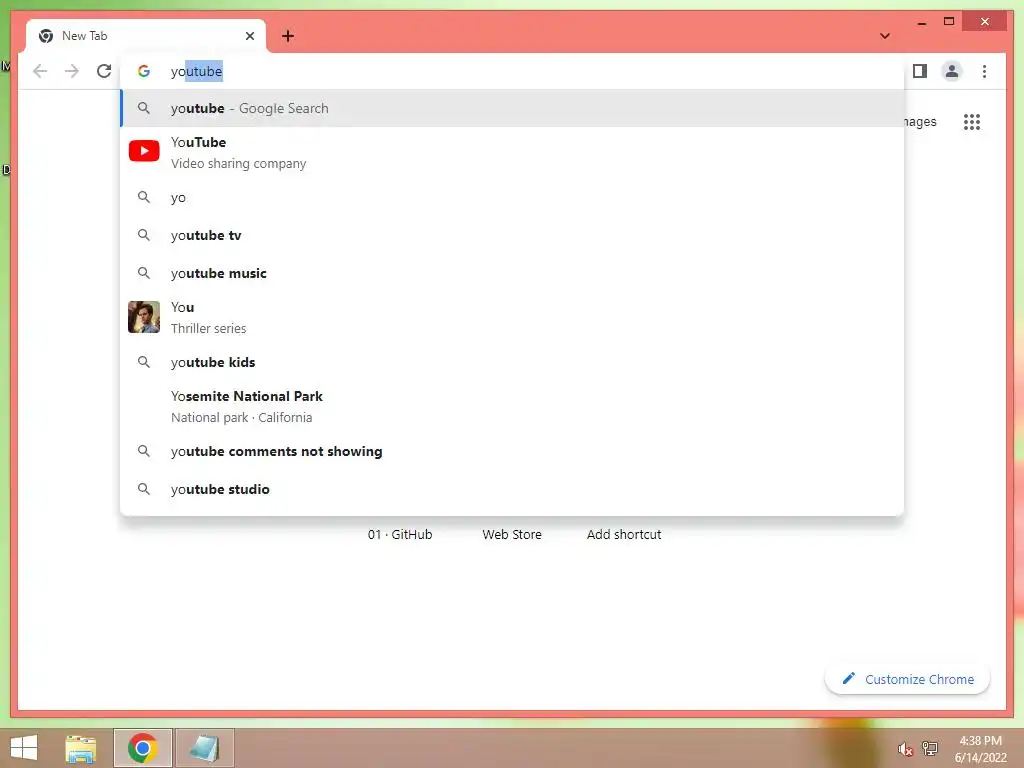The height and width of the screenshot is (768, 1024).
Task: Open the Web Store shortcut
Action: (512, 534)
